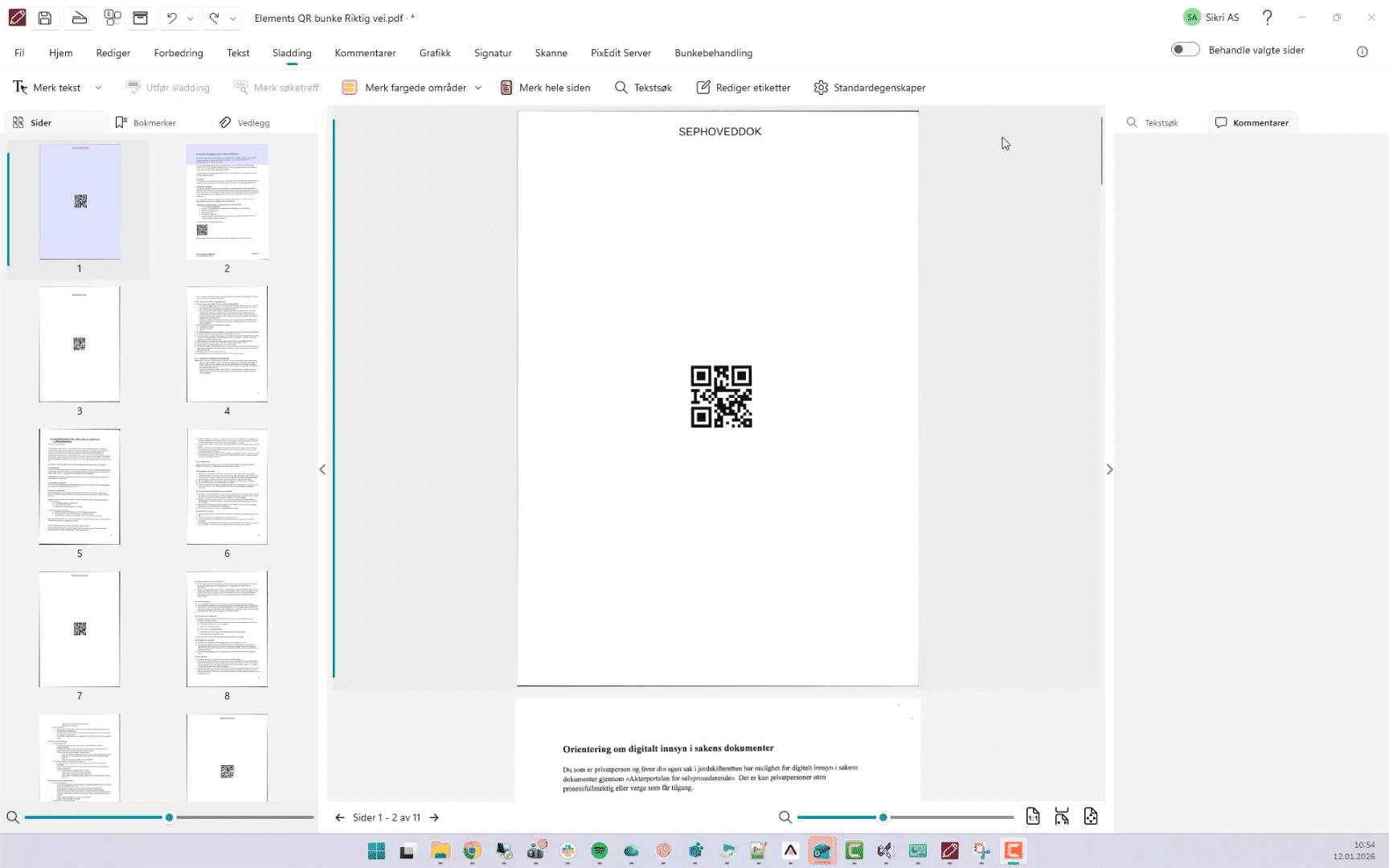This screenshot has height=868, width=1389.
Task: Click the multi-window squares icon beside the scanner
Action: coord(113,18)
